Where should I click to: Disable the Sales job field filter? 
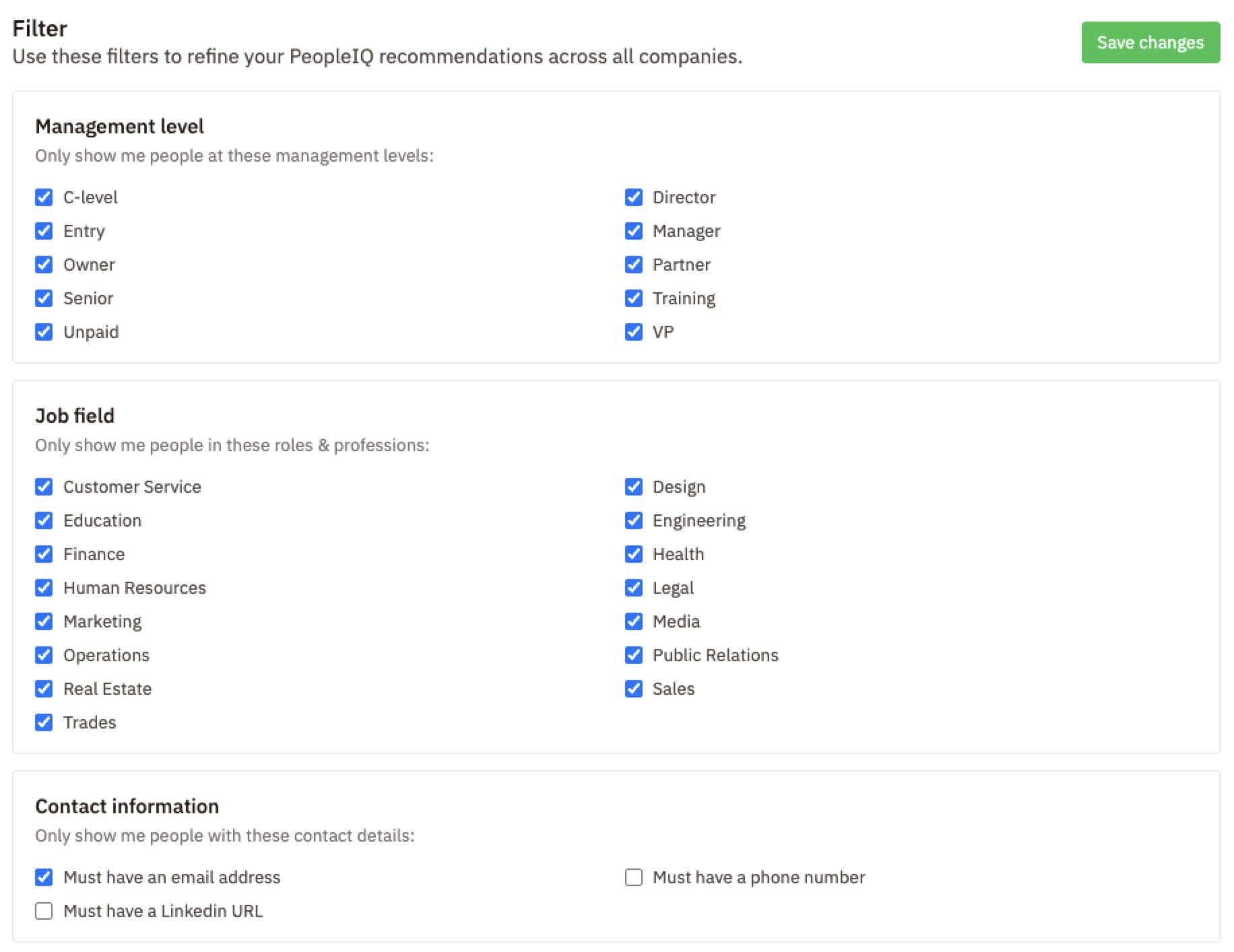(x=633, y=689)
